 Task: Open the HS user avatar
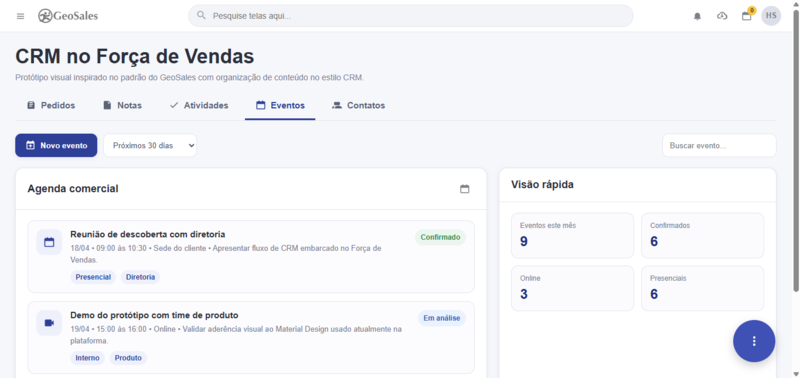771,16
